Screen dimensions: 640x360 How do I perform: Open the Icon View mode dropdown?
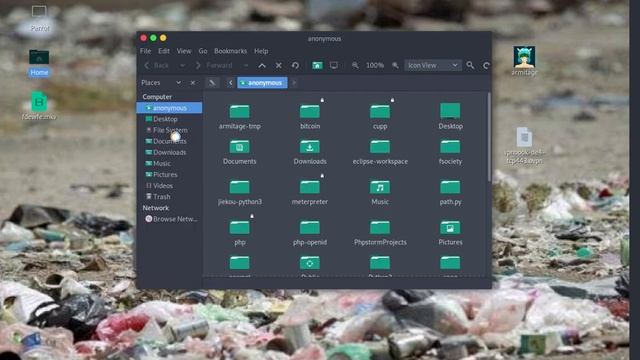(x=433, y=65)
